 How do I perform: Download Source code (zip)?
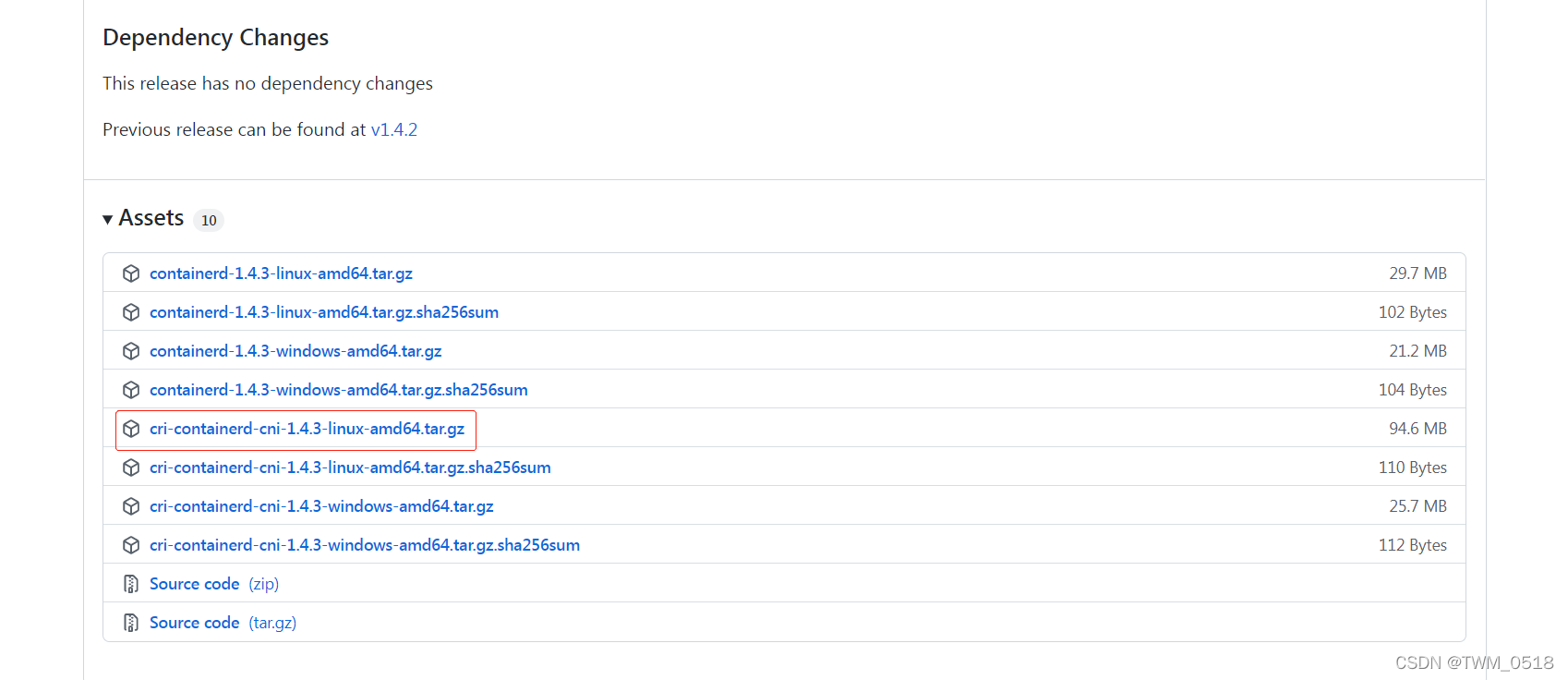[214, 584]
